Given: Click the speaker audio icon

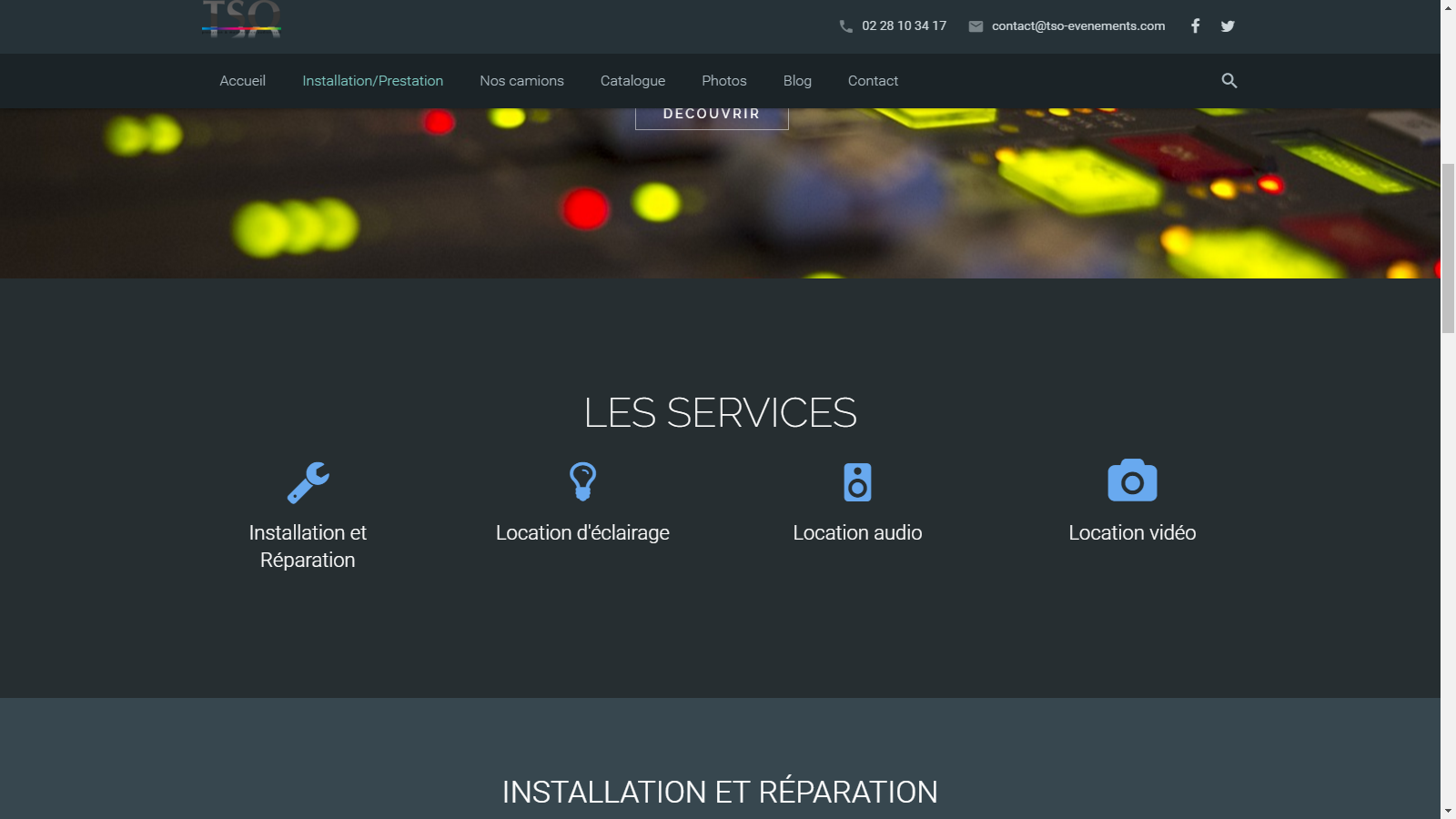Looking at the screenshot, I should pyautogui.click(x=857, y=482).
